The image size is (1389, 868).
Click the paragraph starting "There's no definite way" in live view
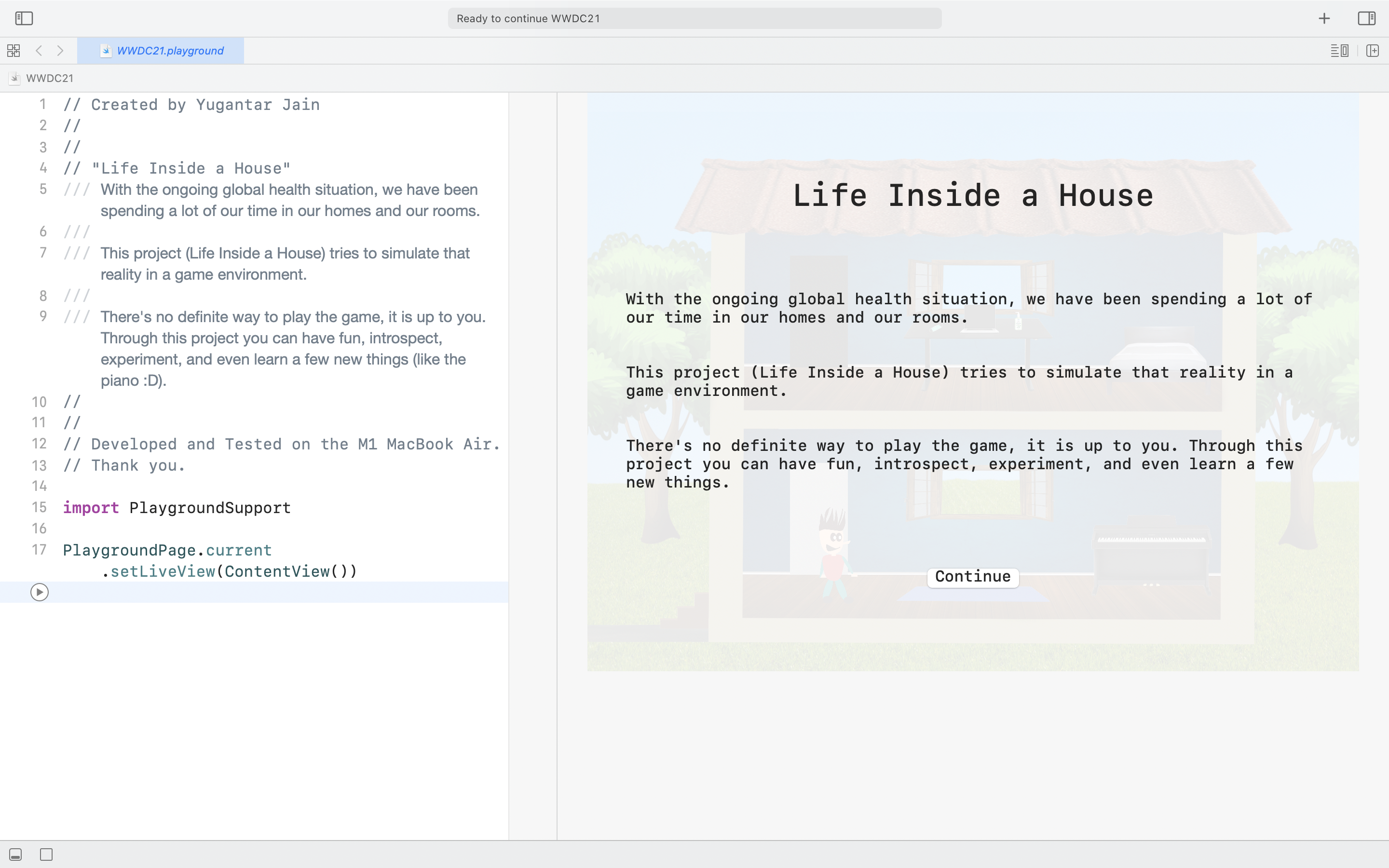(964, 464)
